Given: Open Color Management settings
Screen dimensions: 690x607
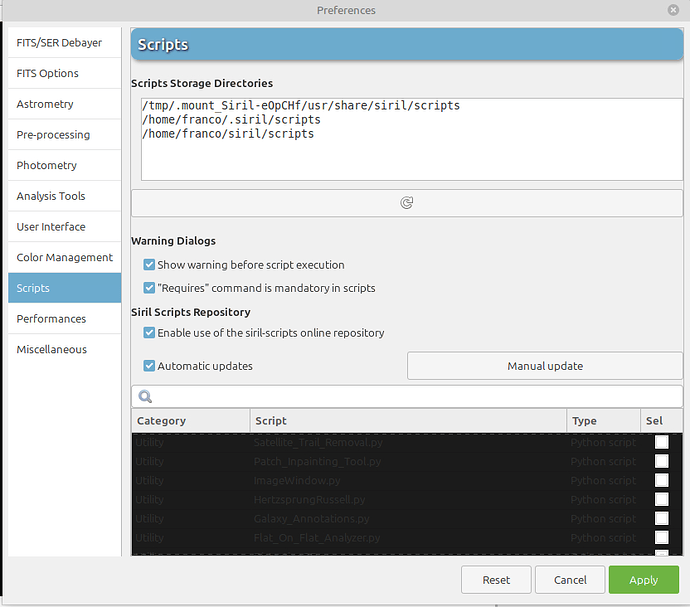Looking at the screenshot, I should click(64, 257).
